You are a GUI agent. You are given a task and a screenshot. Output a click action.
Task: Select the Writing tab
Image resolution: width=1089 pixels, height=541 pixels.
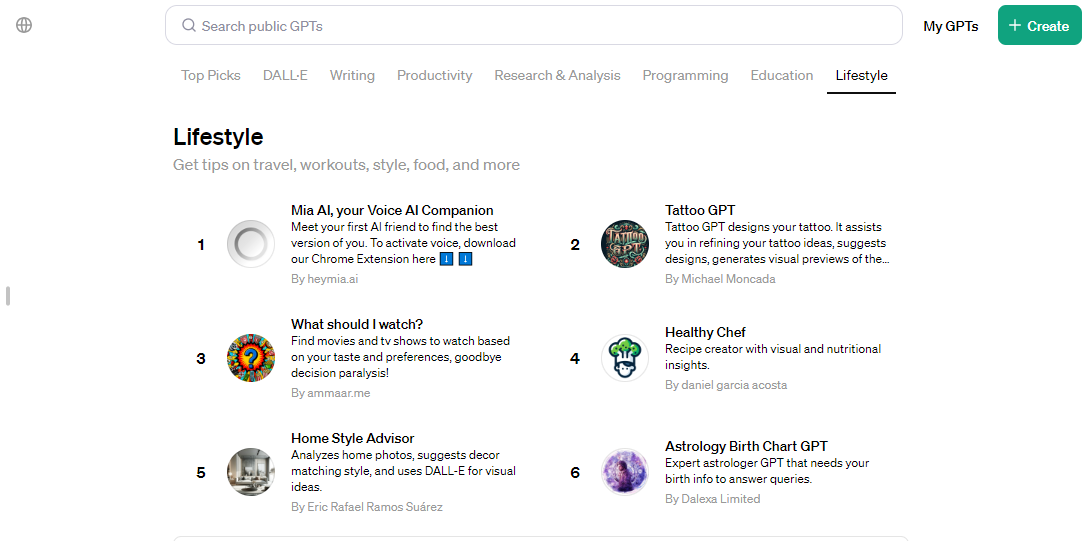(352, 75)
